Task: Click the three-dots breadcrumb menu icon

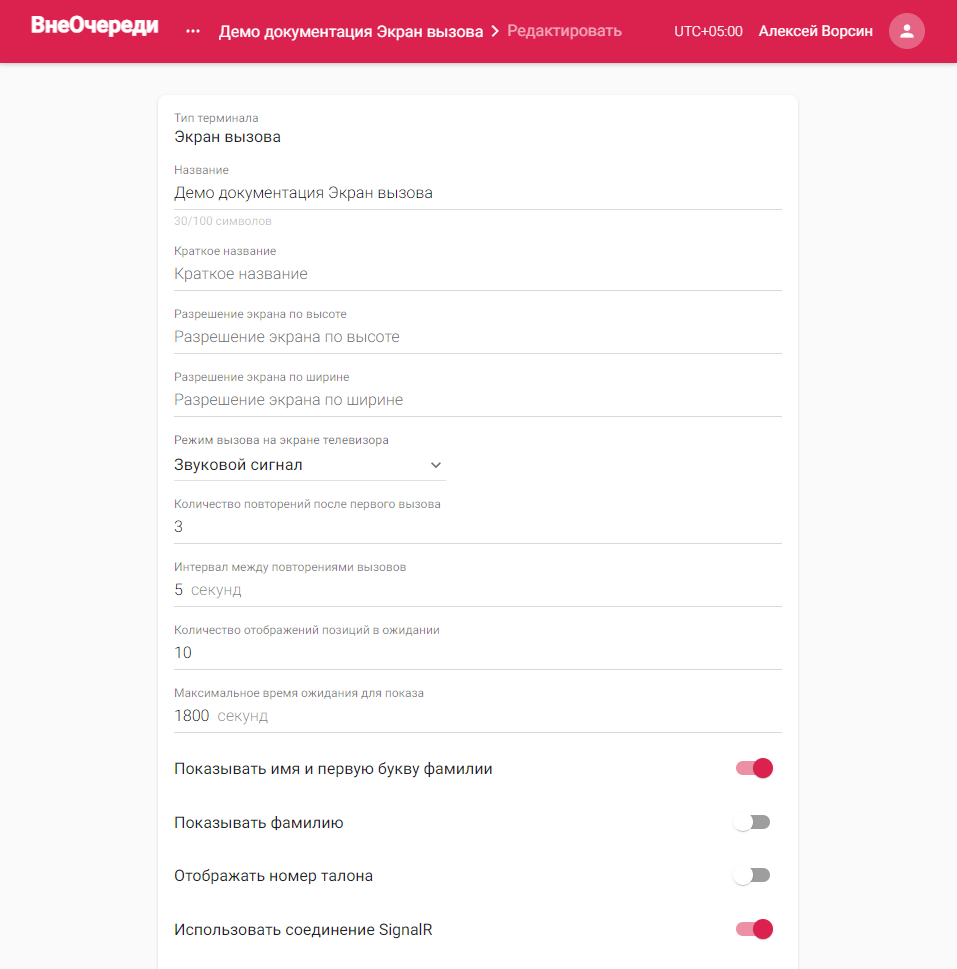Action: click(x=193, y=31)
